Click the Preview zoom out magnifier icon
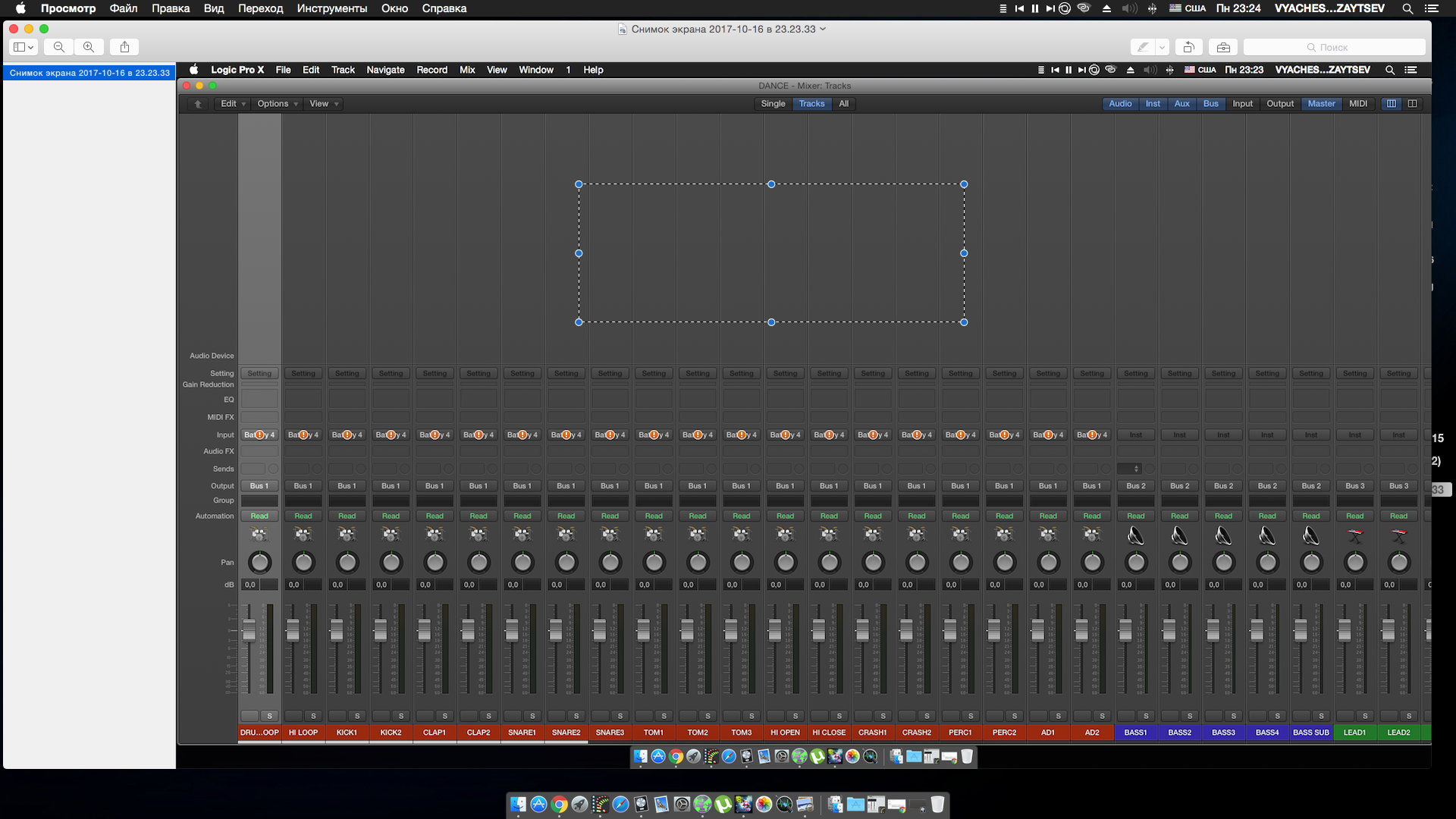Screen dimensions: 1456x819 (x=58, y=47)
